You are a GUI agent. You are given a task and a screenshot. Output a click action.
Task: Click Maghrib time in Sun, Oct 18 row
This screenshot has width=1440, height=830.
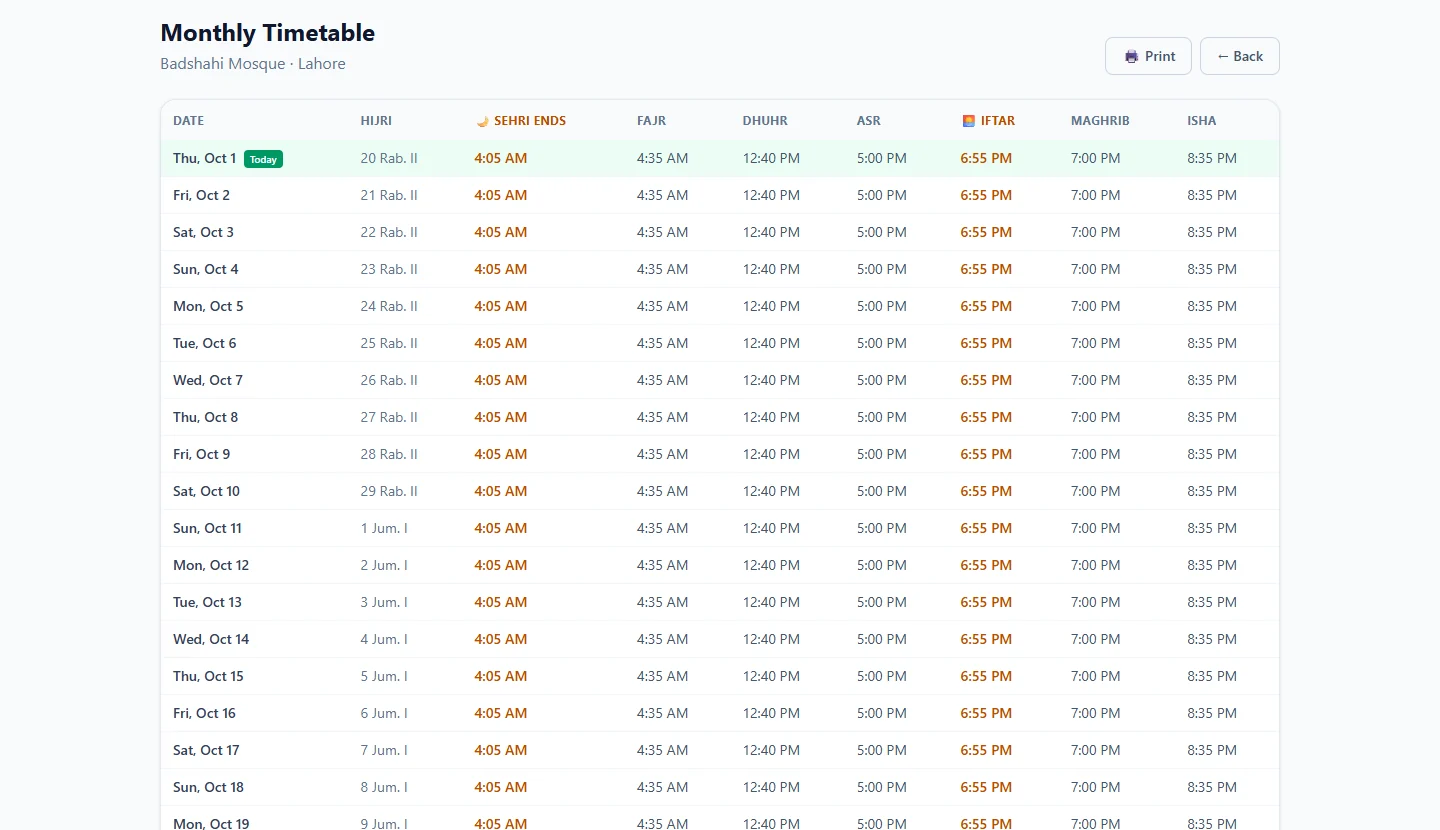1096,787
